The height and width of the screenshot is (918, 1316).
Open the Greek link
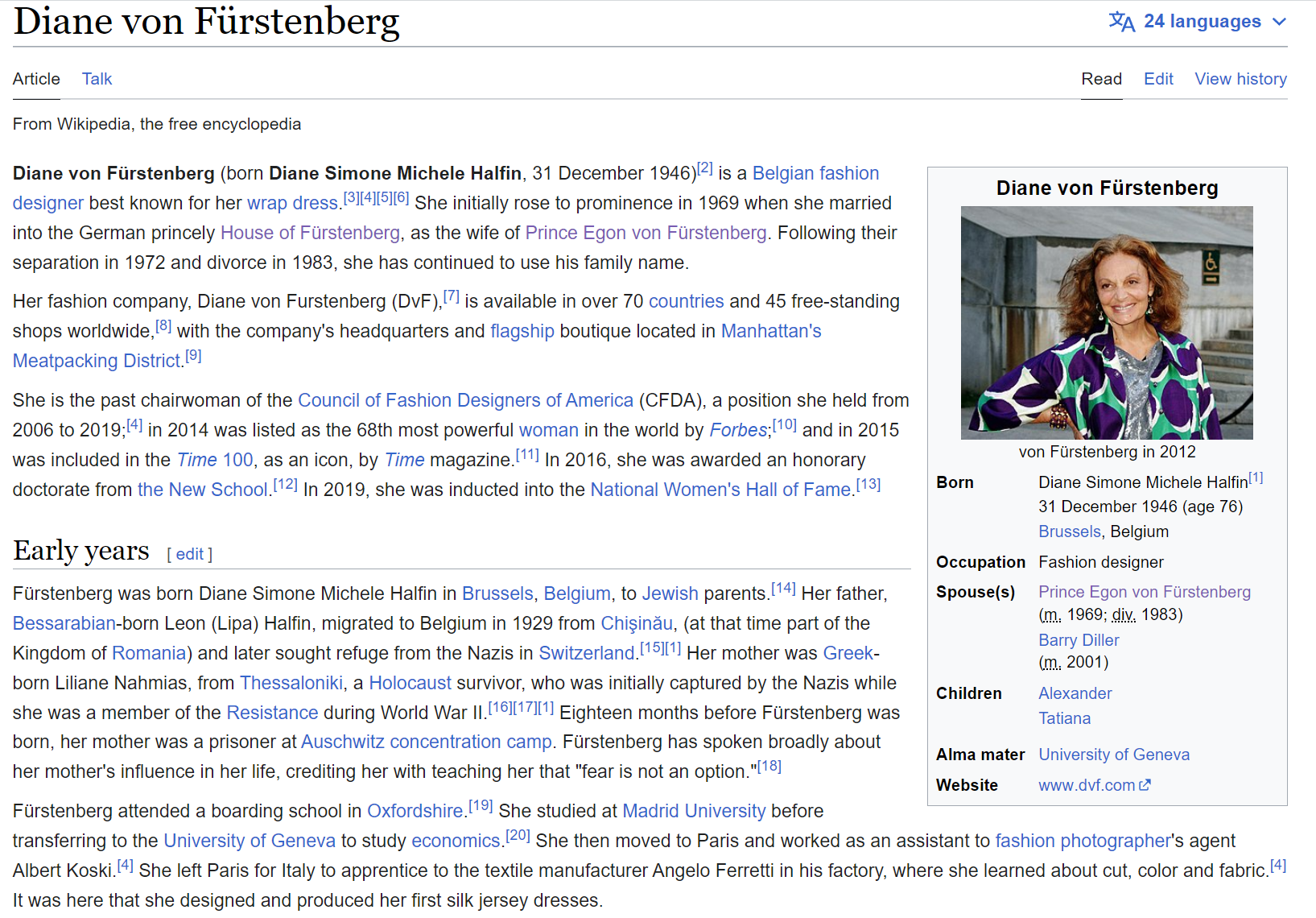tap(848, 653)
